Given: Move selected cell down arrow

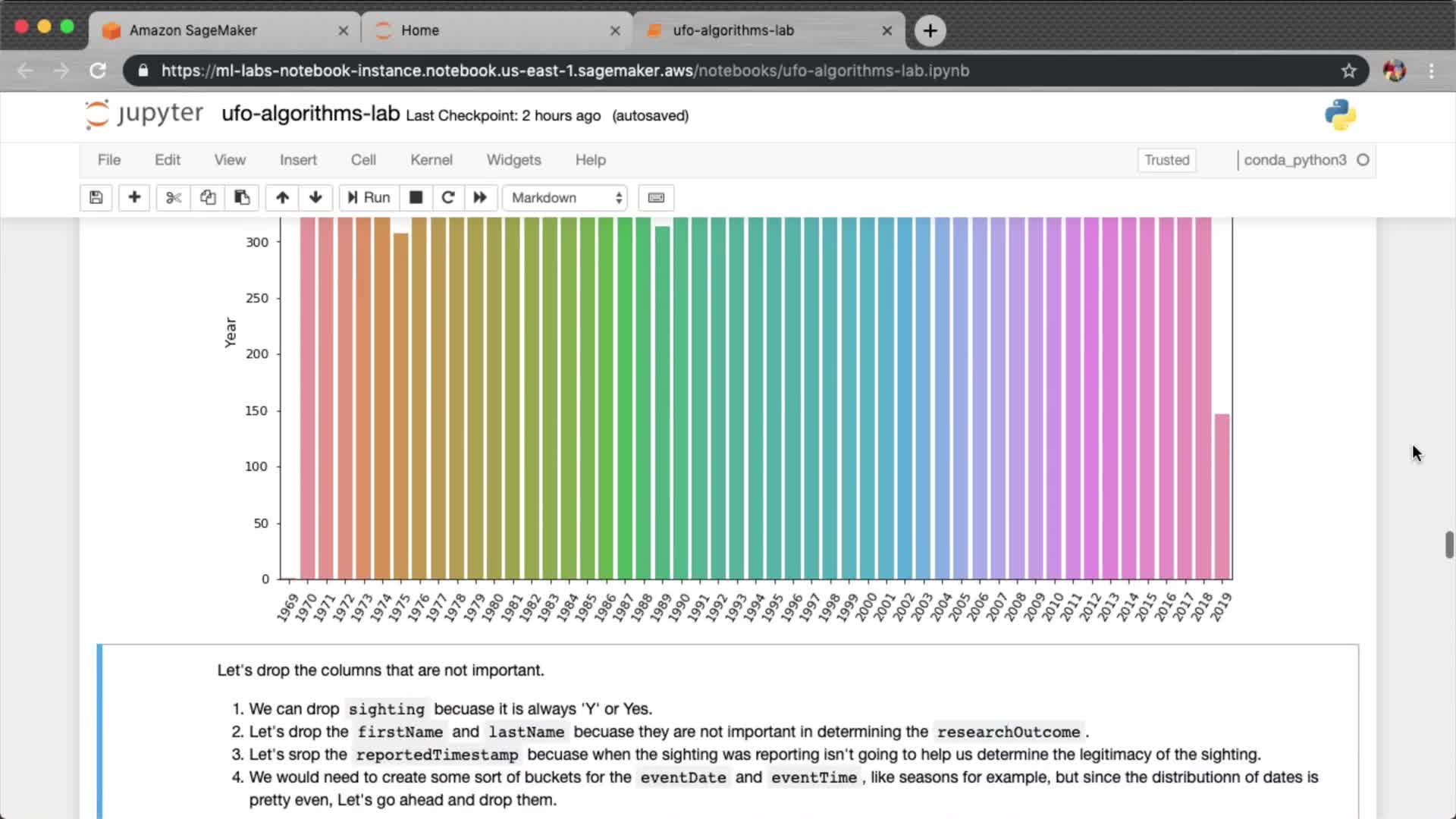Looking at the screenshot, I should point(315,198).
